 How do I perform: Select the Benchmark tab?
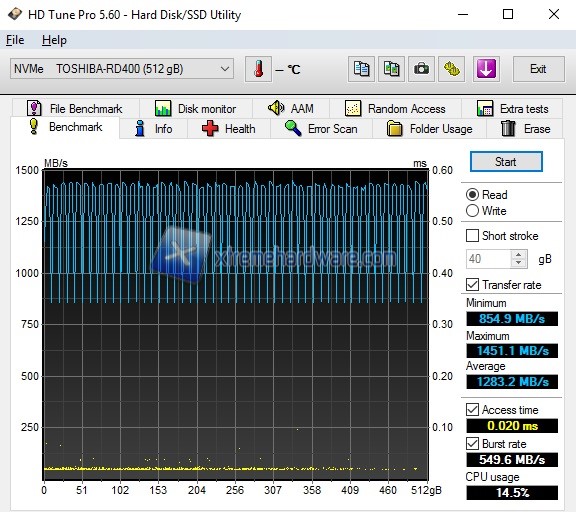65,127
